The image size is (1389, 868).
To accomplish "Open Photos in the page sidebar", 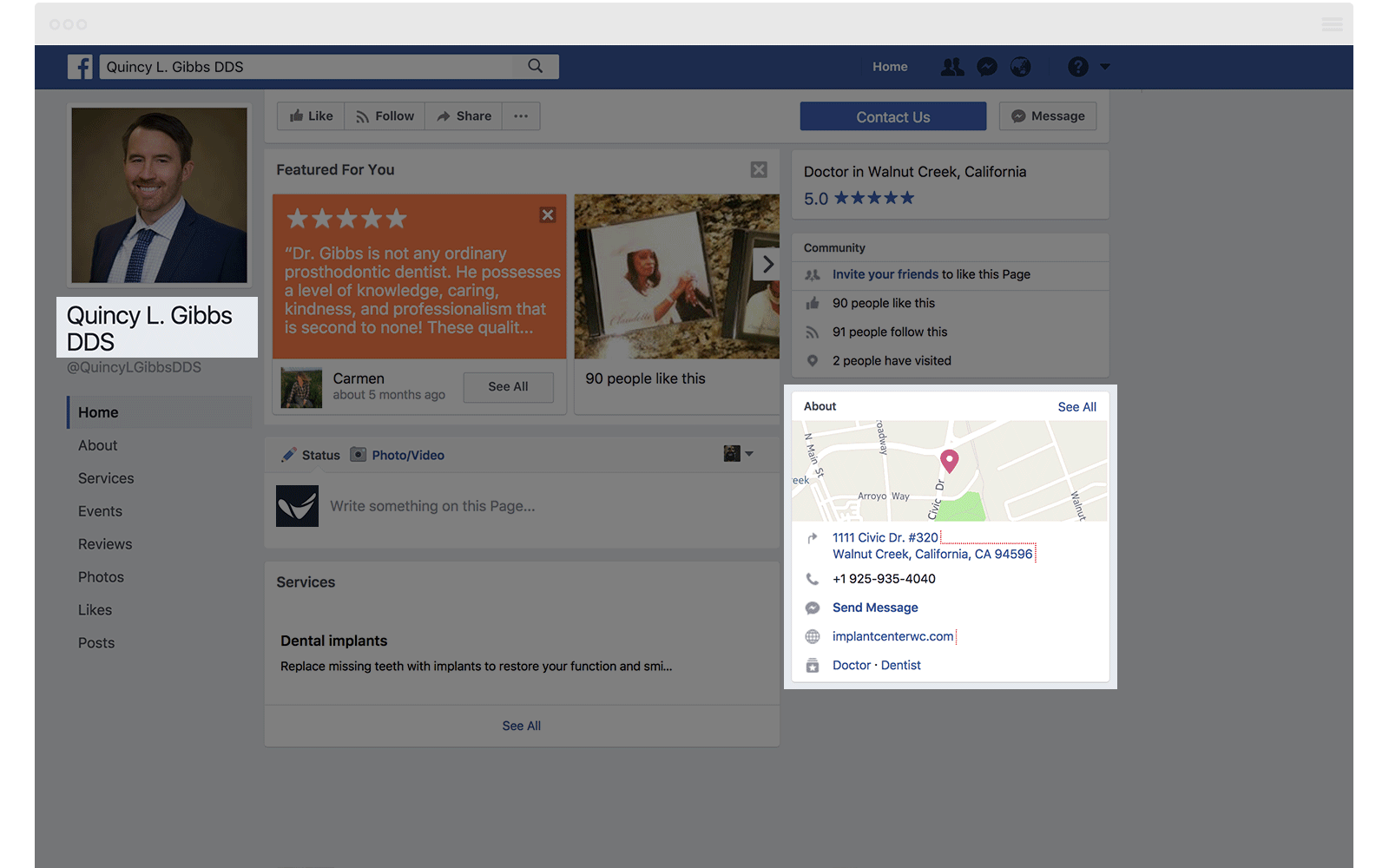I will (101, 577).
